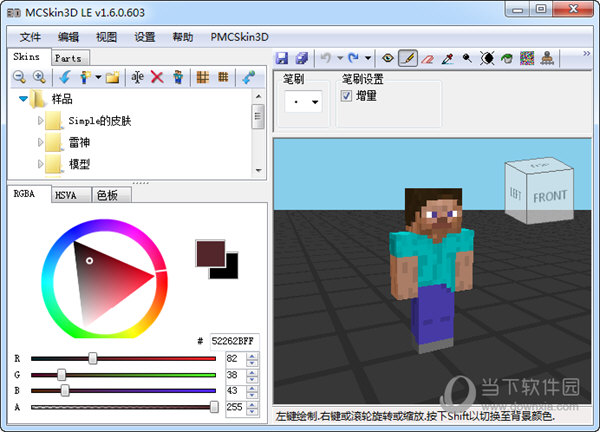Click the B blue channel slider handle
This screenshot has width=600, height=432.
(x=65, y=391)
